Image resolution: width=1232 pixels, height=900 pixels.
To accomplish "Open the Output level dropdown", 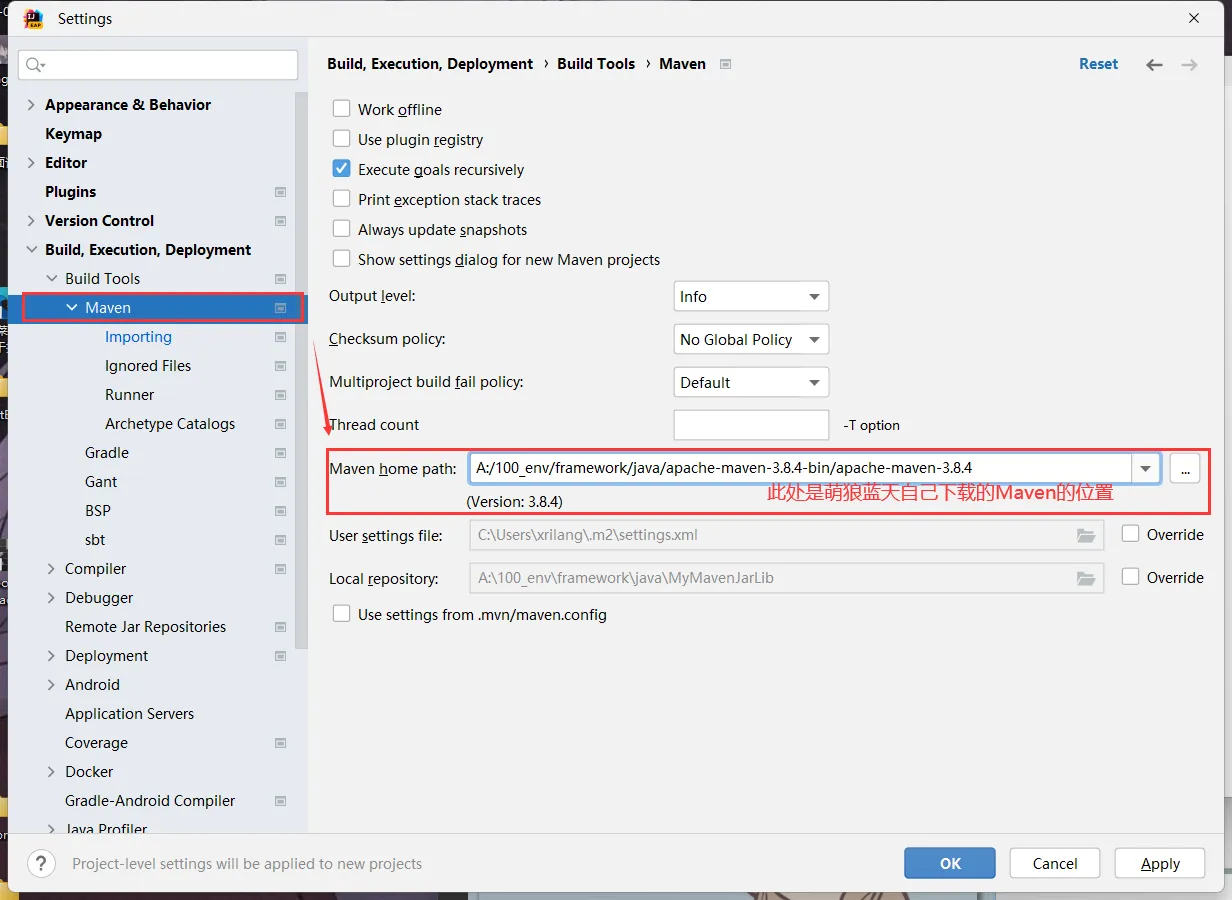I will (x=751, y=297).
